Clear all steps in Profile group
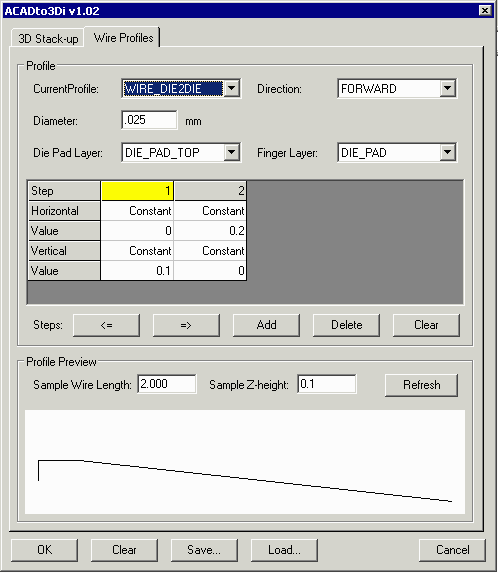The width and height of the screenshot is (498, 573). pos(426,325)
